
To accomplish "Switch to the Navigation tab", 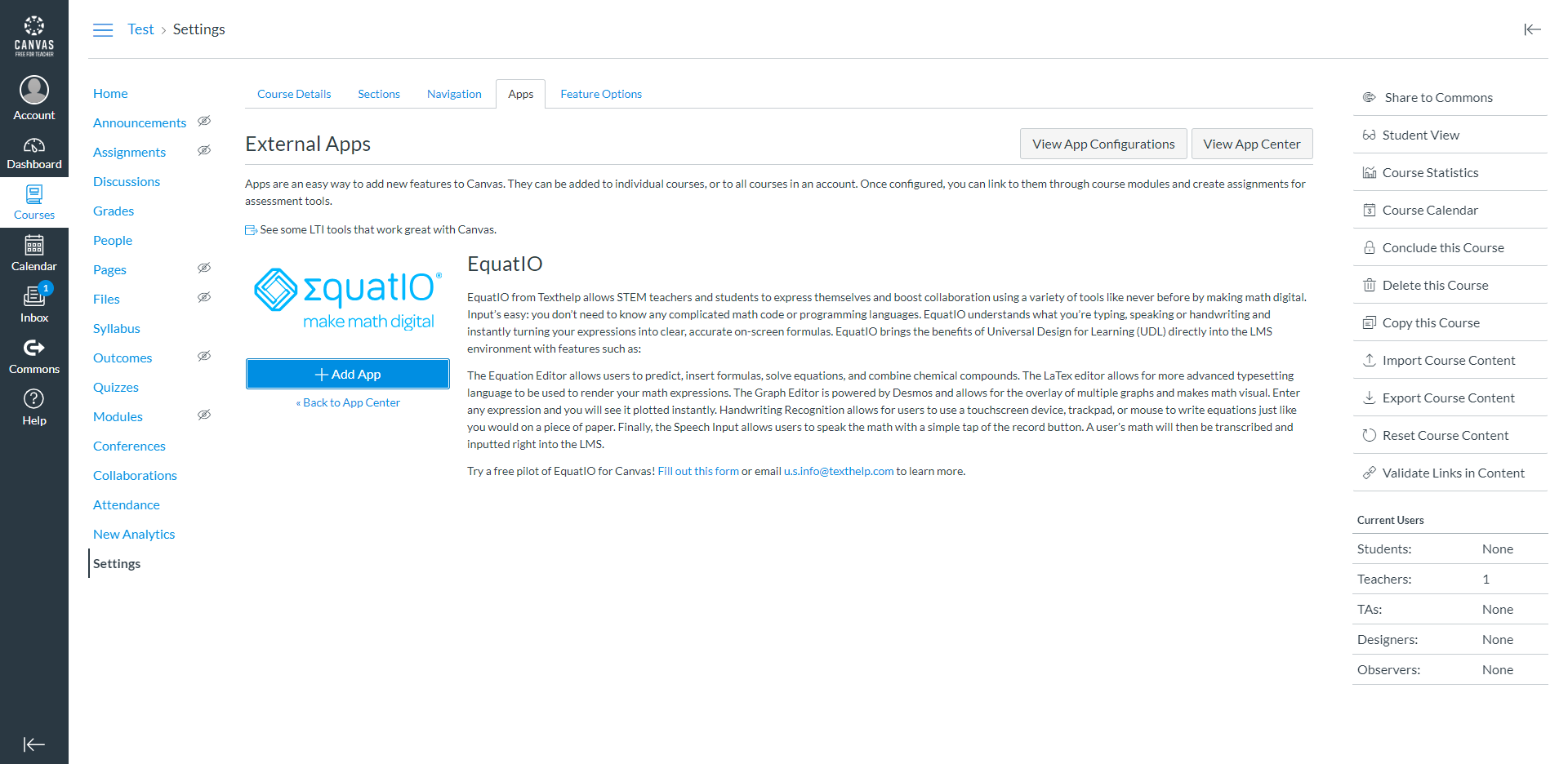I will tap(454, 94).
